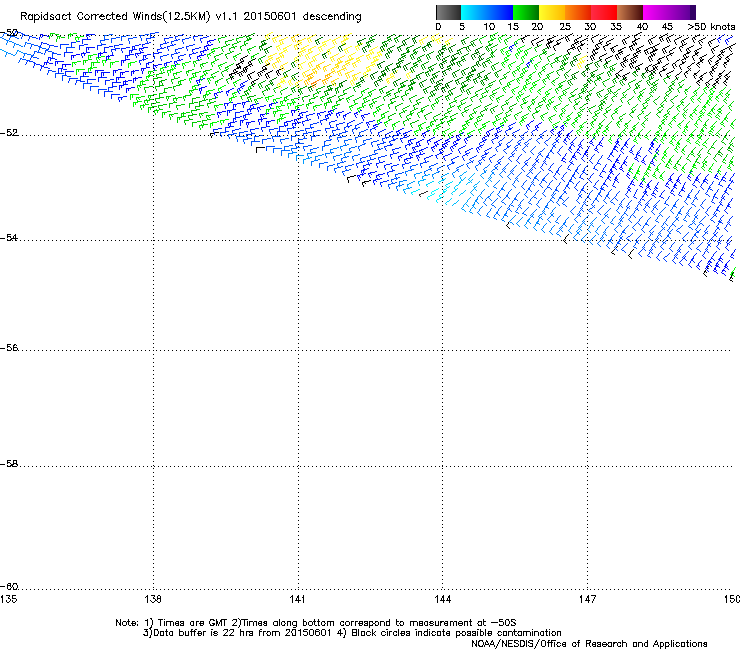Click the '35' legend scale label

point(616,27)
